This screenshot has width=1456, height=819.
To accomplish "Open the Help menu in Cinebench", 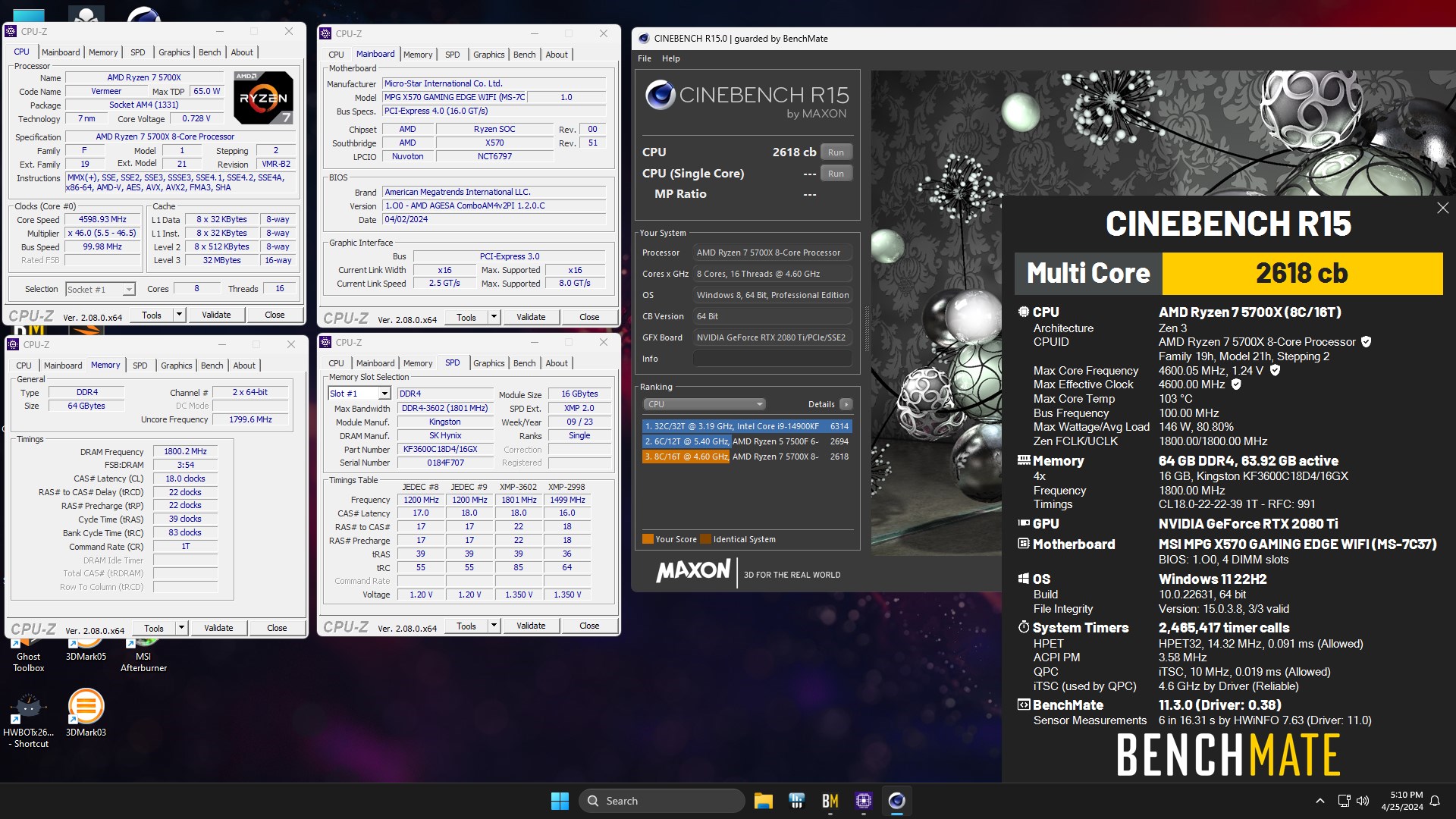I will (671, 58).
